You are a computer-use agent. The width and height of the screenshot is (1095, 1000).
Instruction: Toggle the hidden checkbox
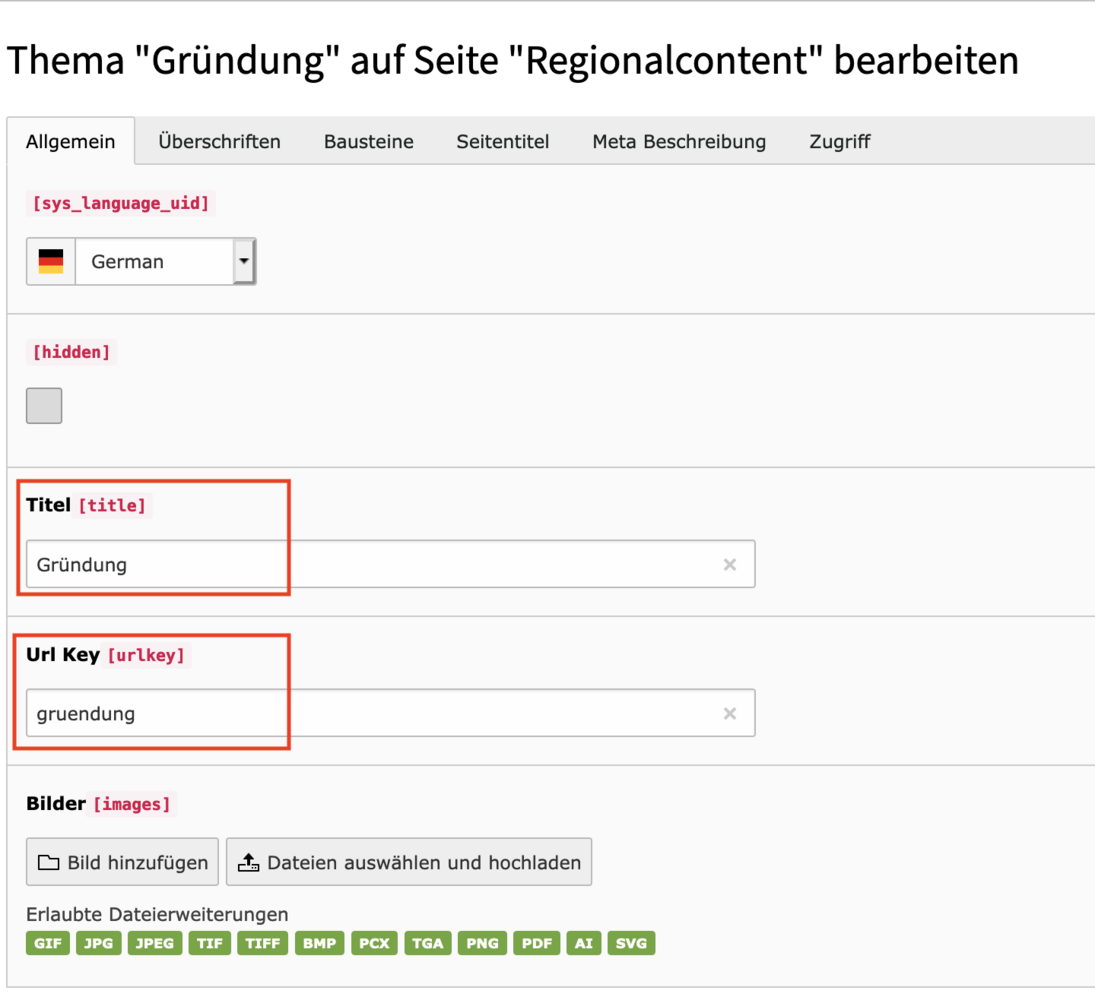coord(44,406)
